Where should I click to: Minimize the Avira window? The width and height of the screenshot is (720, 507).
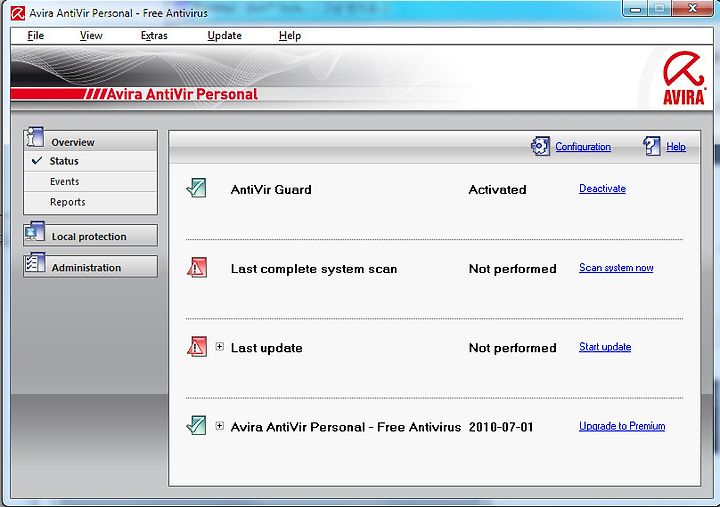click(x=636, y=9)
